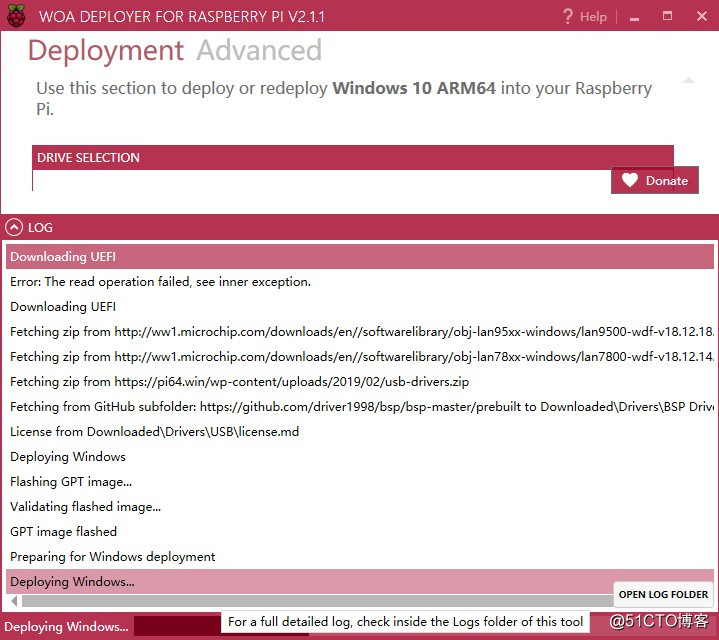Screen dimensions: 719x640
Task: Select 'GPT image flashed' log entry
Action: [x=360, y=531]
